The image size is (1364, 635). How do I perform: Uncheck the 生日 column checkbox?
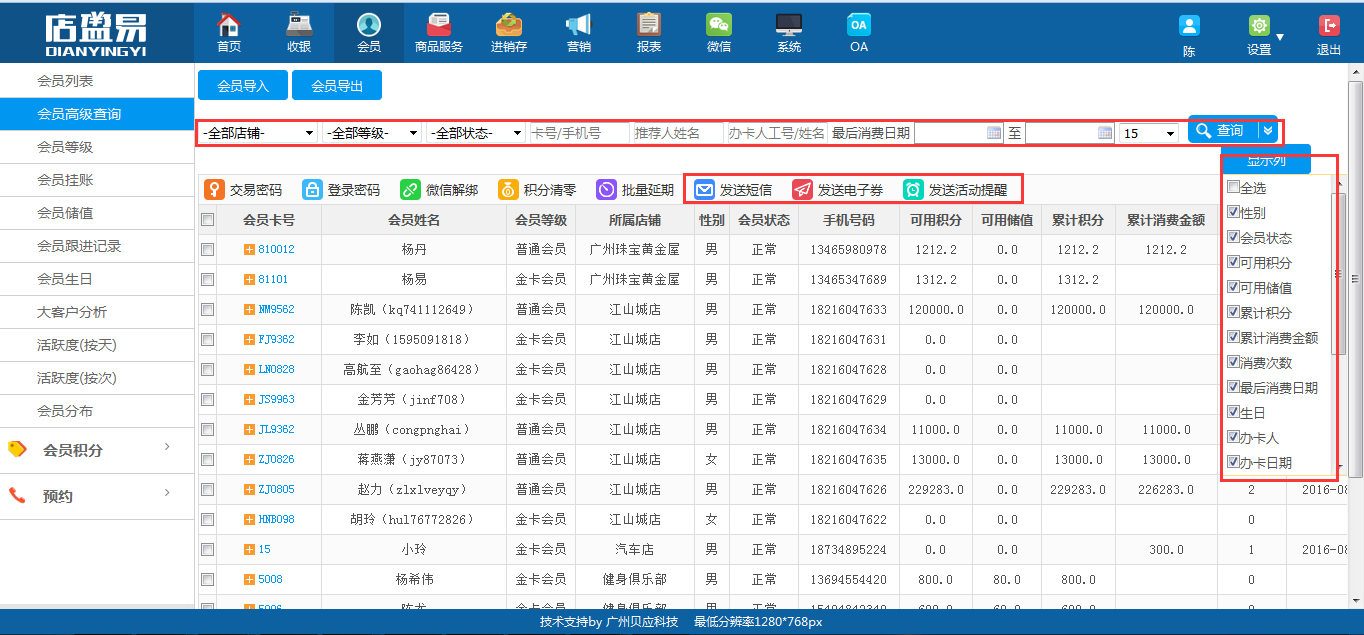tap(1233, 412)
